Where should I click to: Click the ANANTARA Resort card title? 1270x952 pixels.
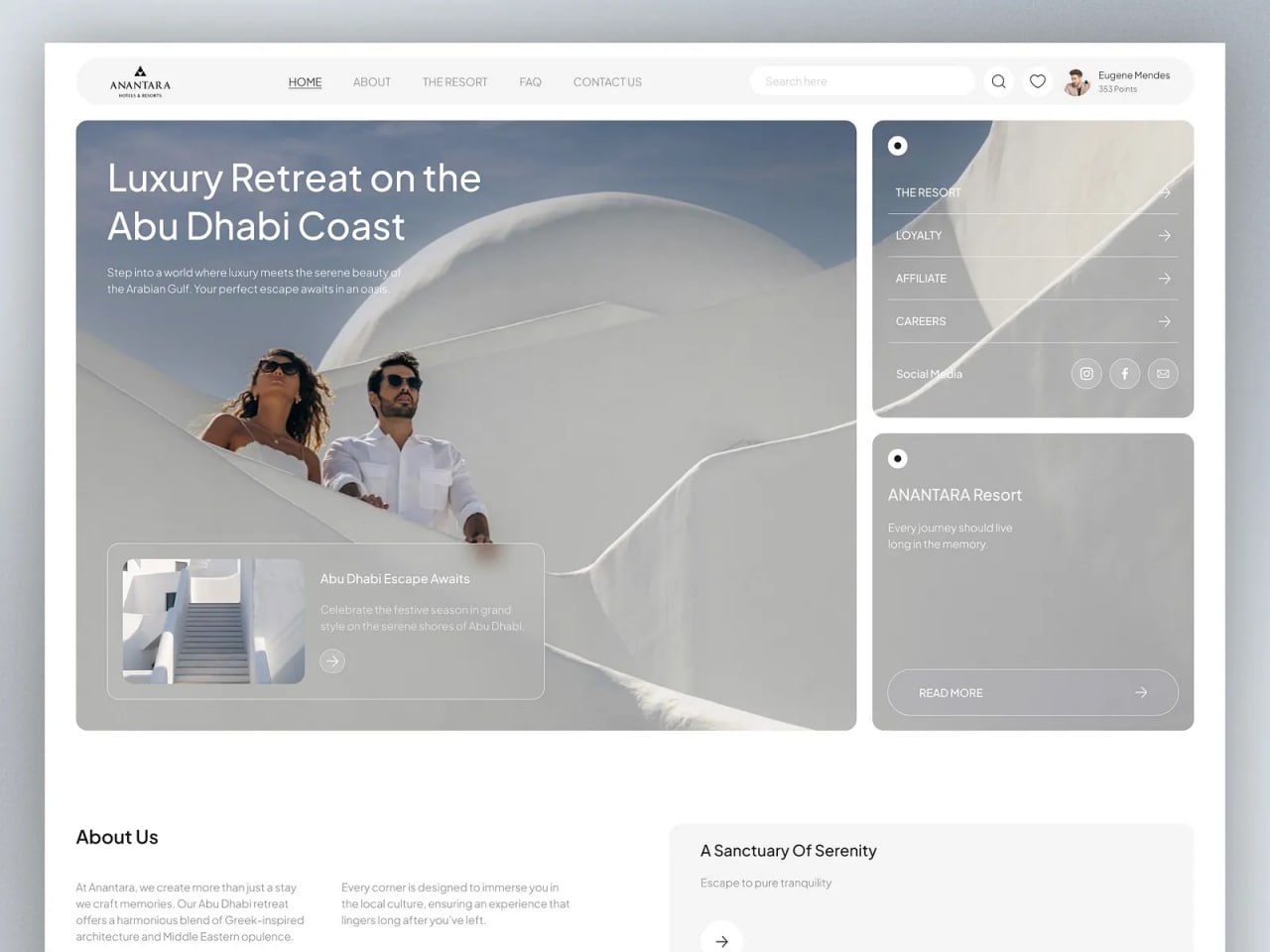[x=954, y=495]
